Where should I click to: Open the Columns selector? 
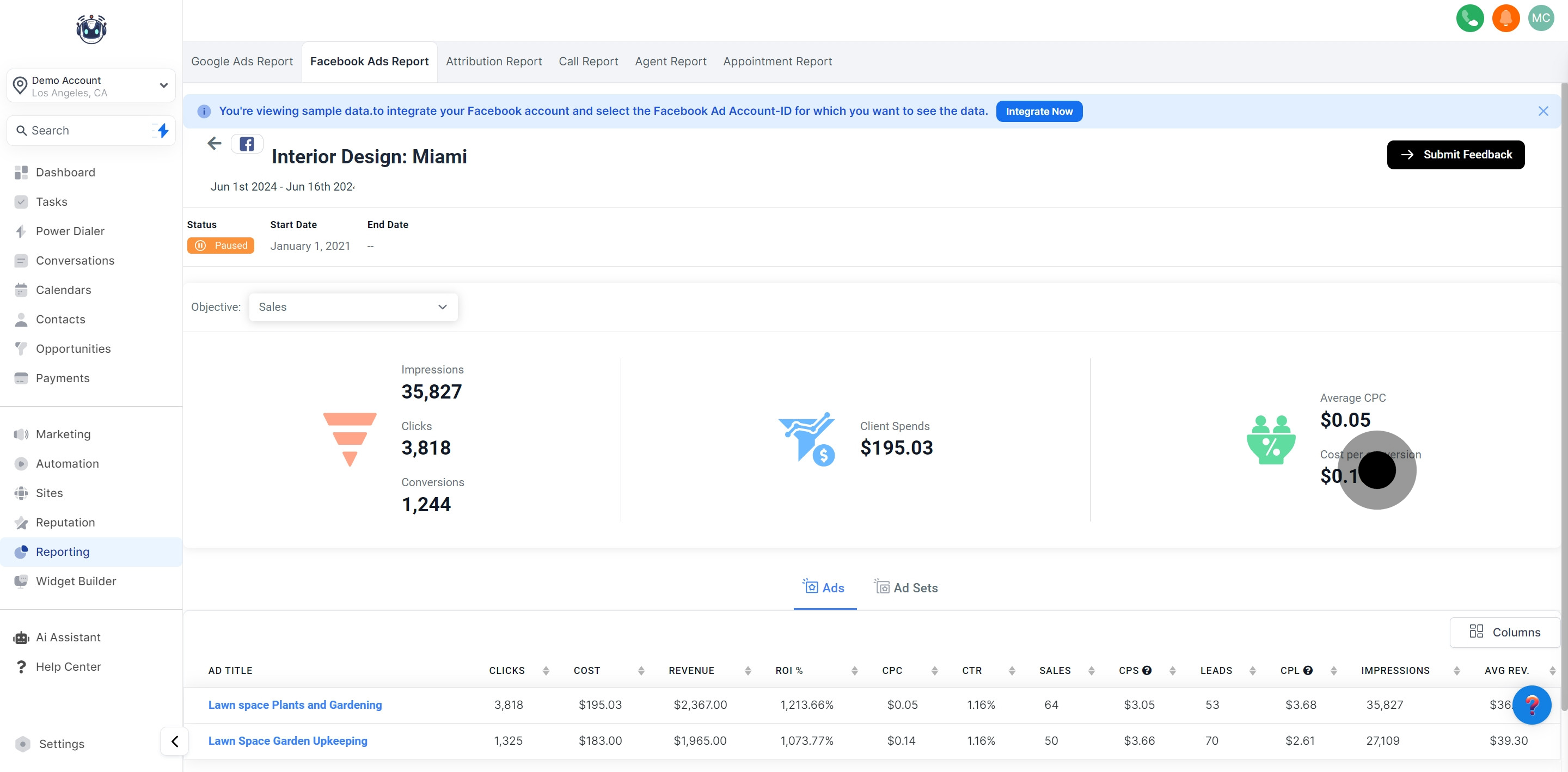pos(1504,632)
